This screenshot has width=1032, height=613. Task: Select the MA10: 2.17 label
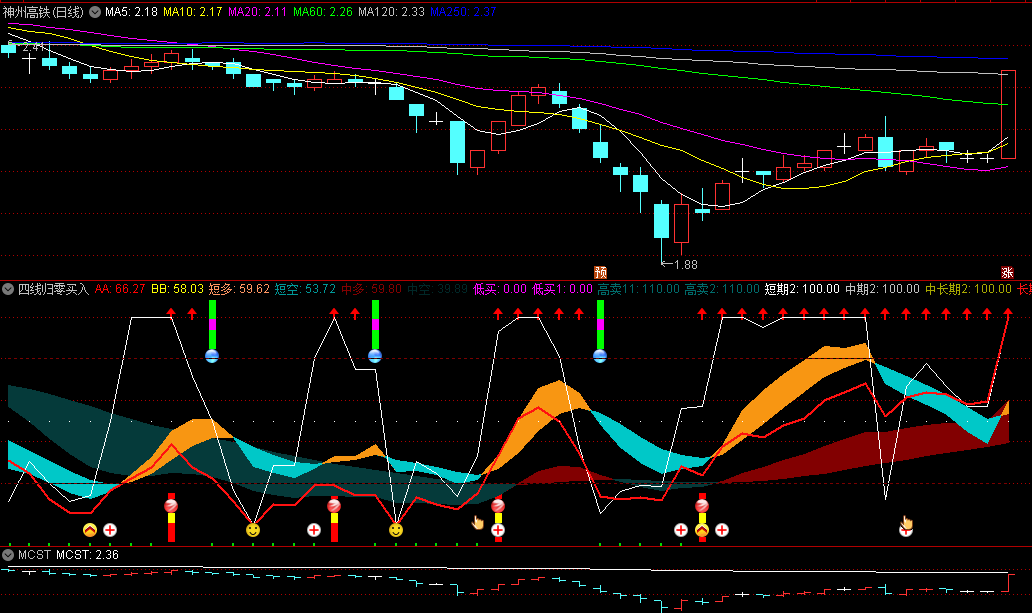(192, 12)
